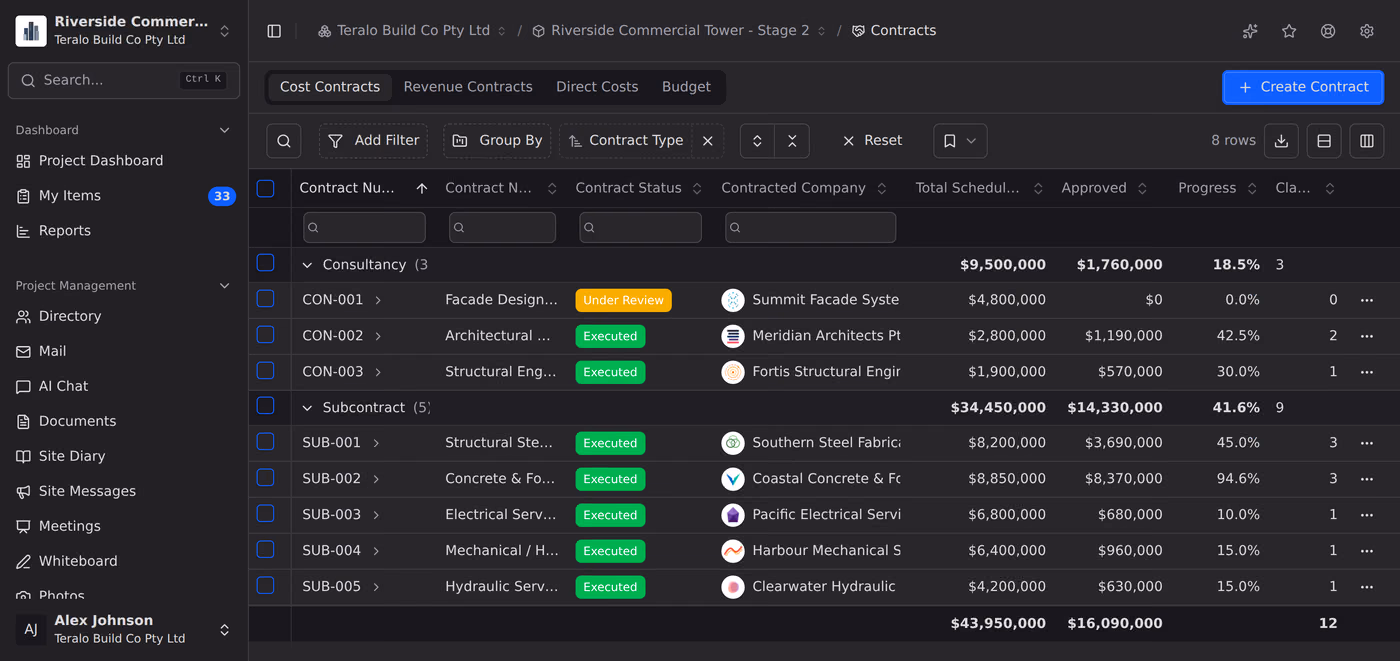Viewport: 1400px width, 661px height.
Task: Select the Cost Contracts tab
Action: click(x=330, y=87)
